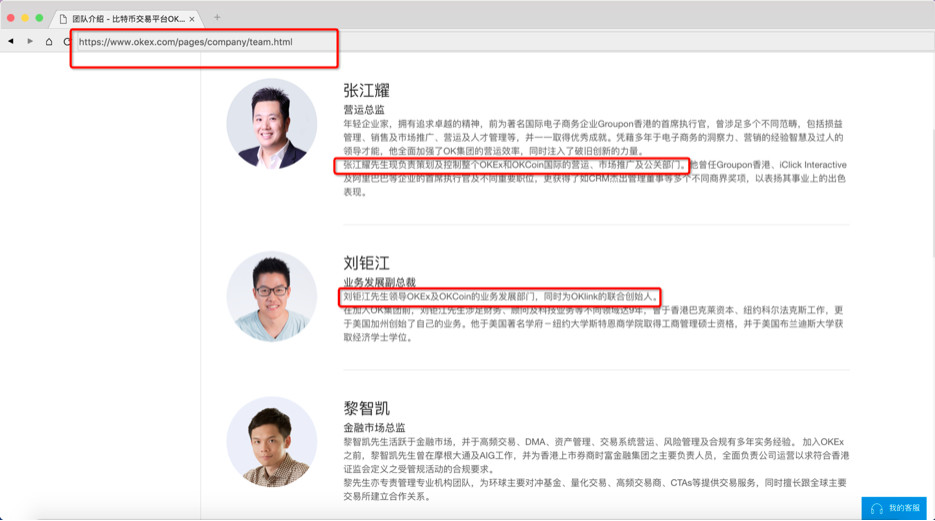The height and width of the screenshot is (521, 935).
Task: Click sentence starting 刘钜江先生领导OKEx
Action: [501, 296]
